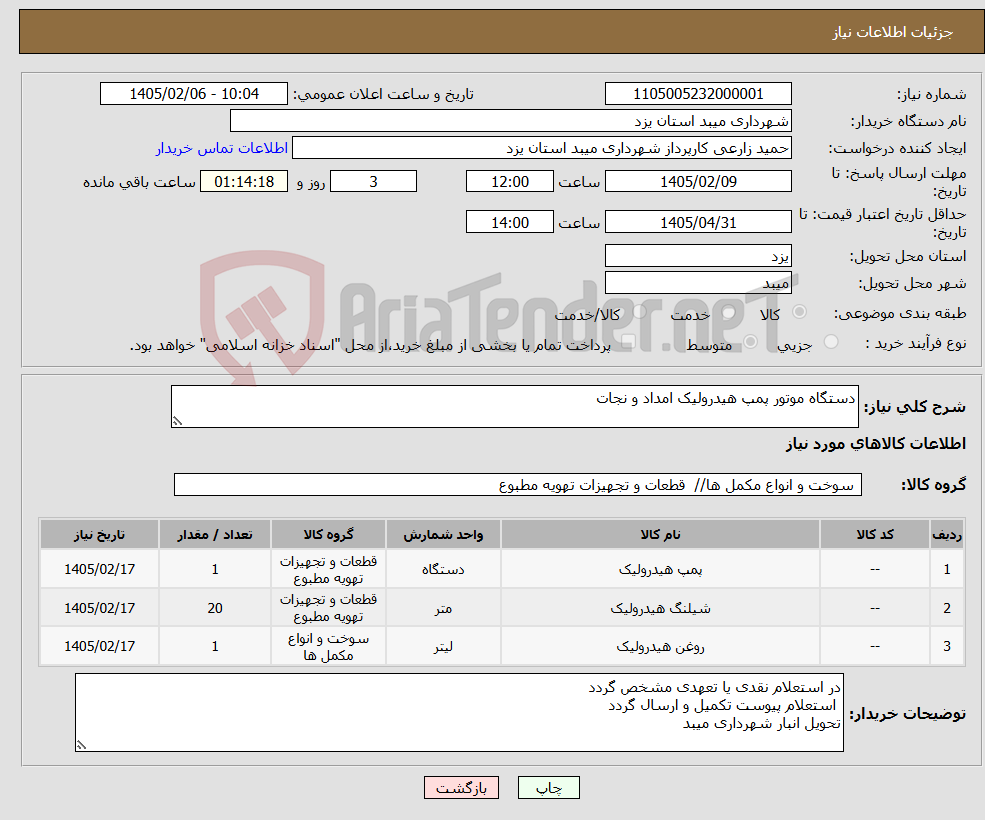Screen dimensions: 985x820
Task: Click the پمپ هیدرولیک item cell
Action: [x=660, y=569]
